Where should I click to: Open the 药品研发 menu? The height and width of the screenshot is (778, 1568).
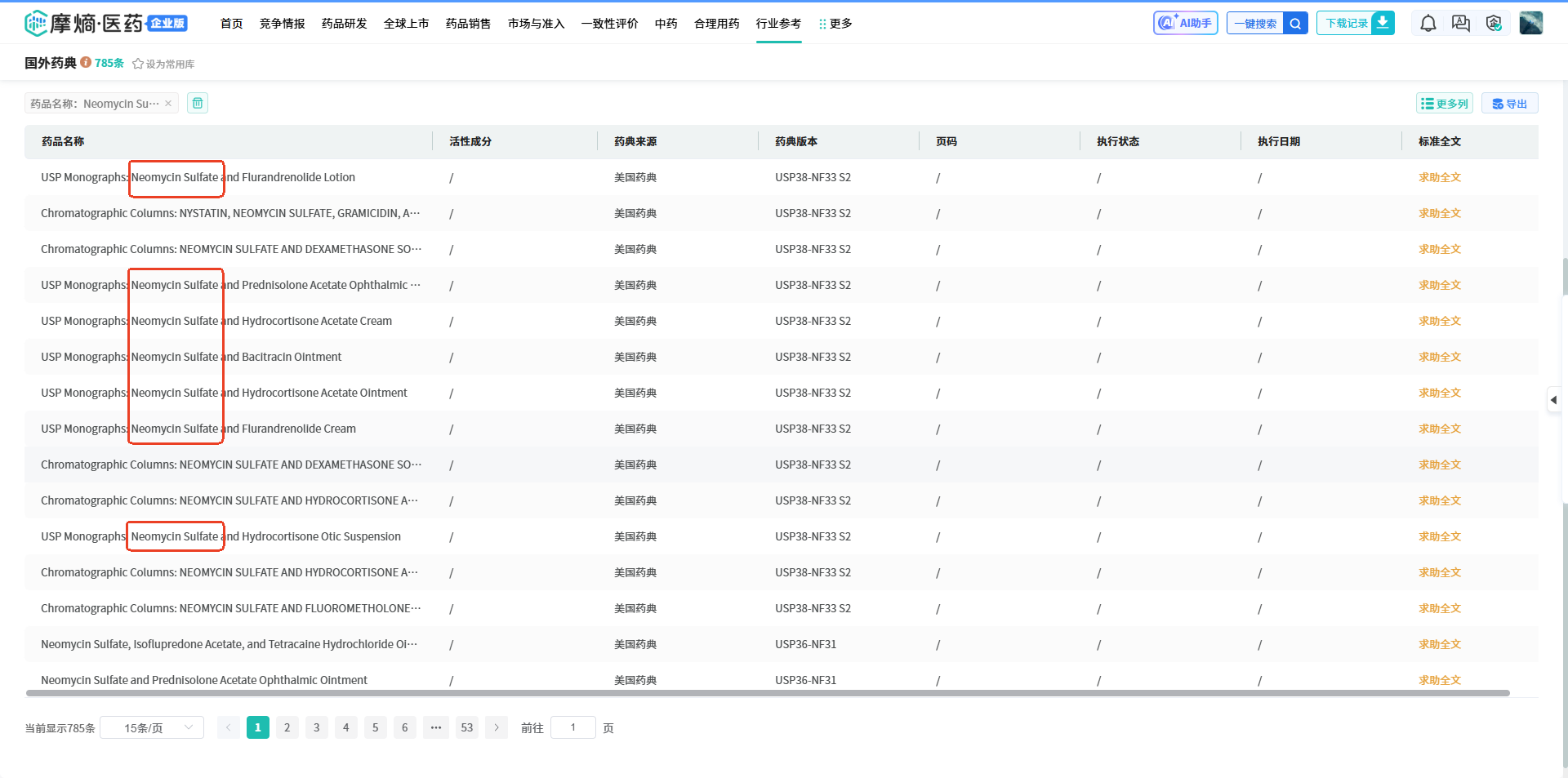click(344, 24)
